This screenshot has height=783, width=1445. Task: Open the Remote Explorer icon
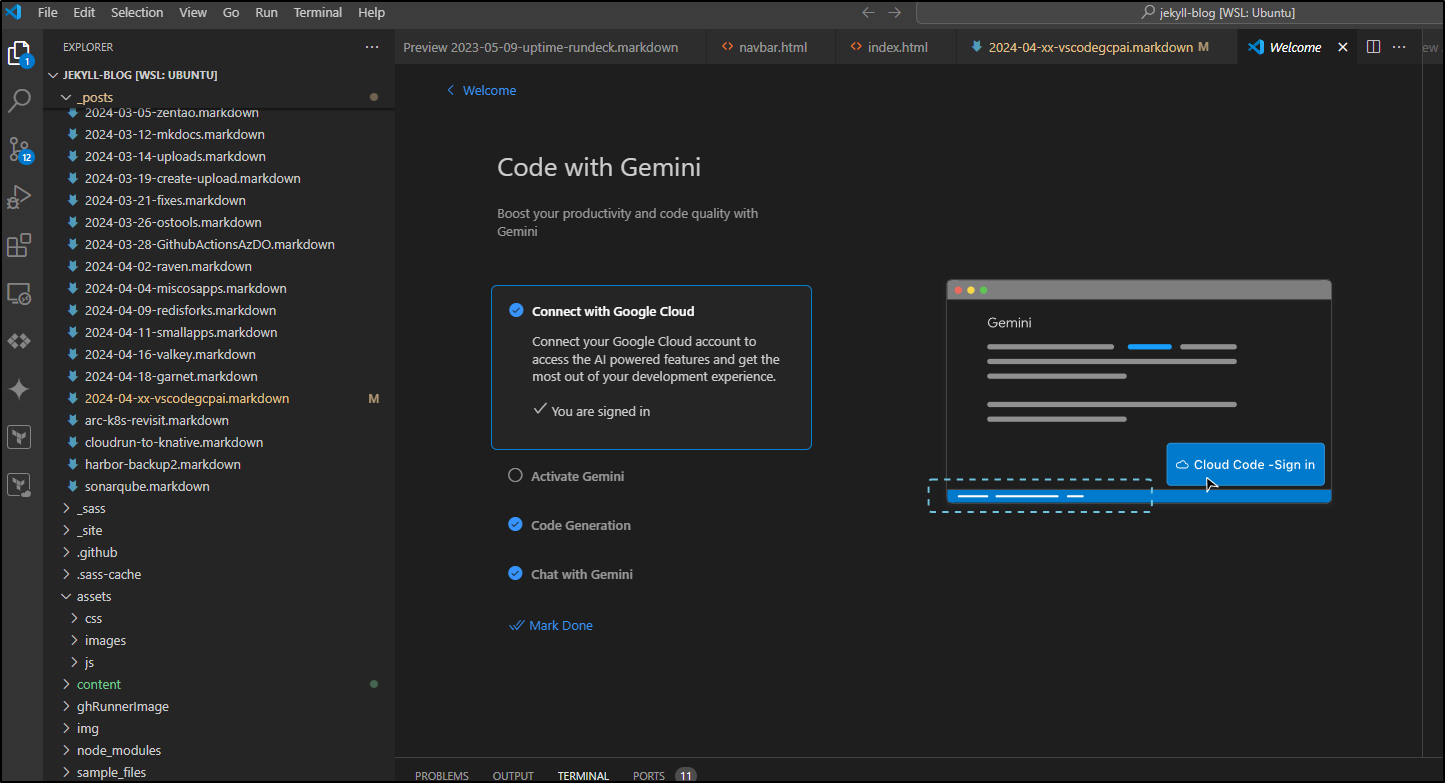point(20,293)
